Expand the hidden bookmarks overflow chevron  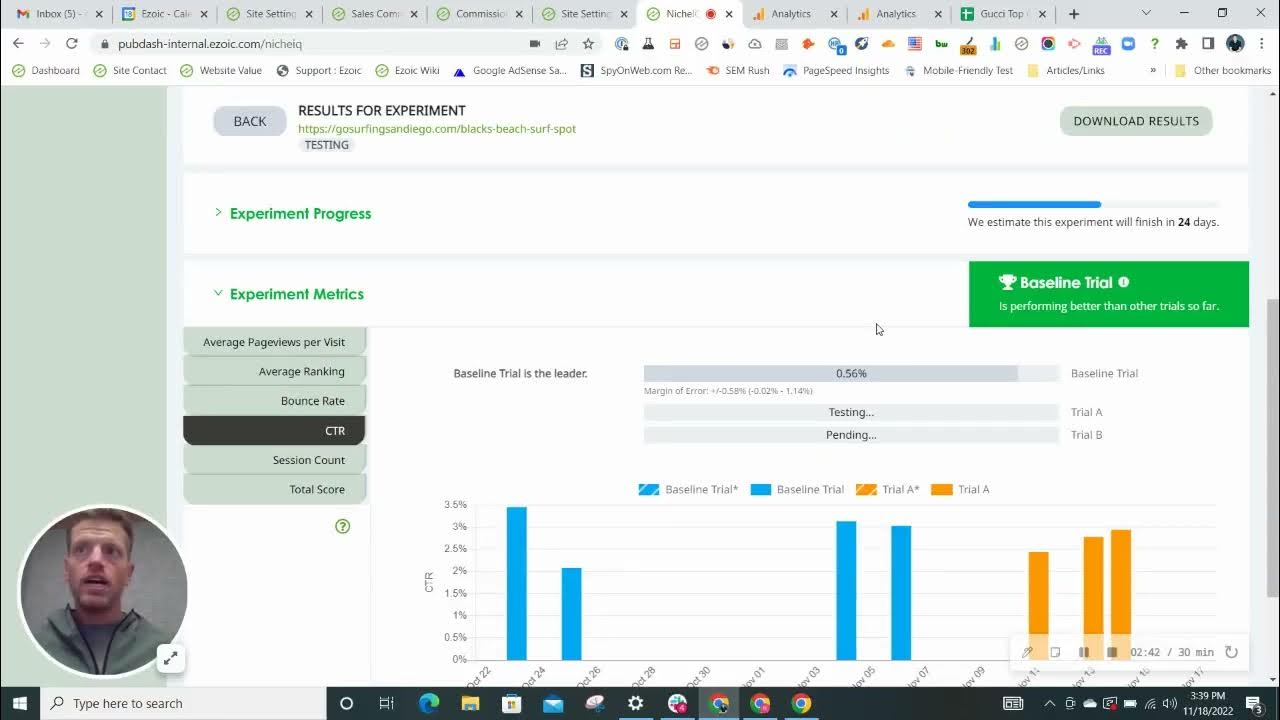[x=1153, y=71]
